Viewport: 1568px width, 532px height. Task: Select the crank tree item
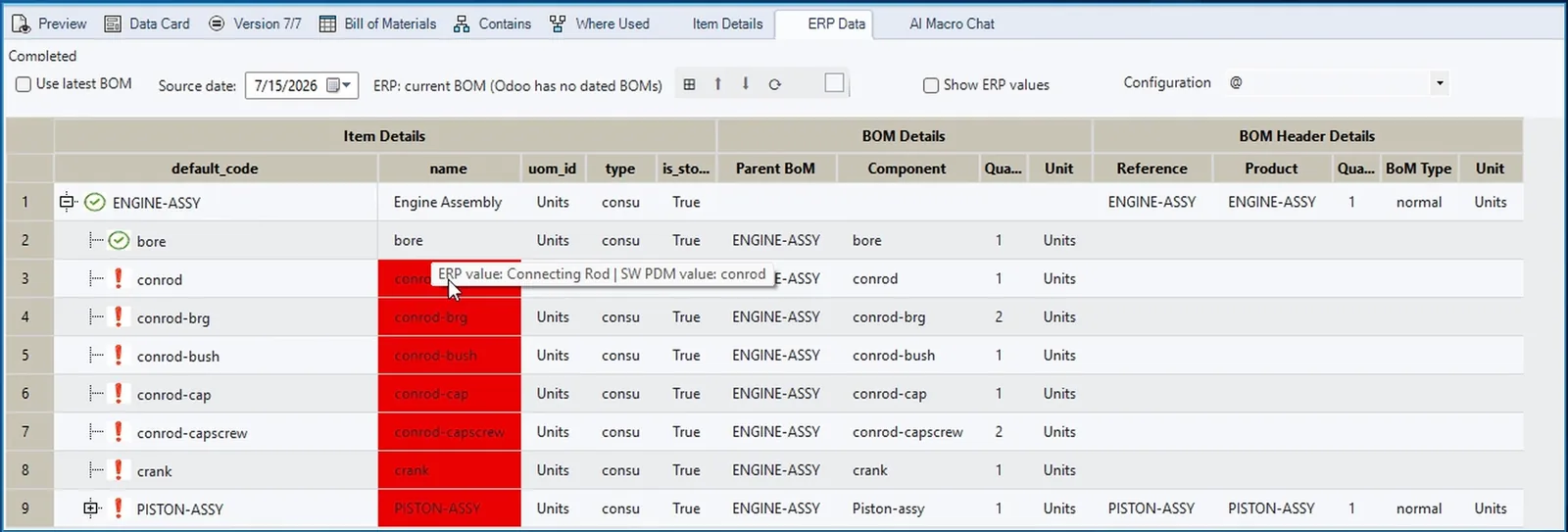[155, 470]
